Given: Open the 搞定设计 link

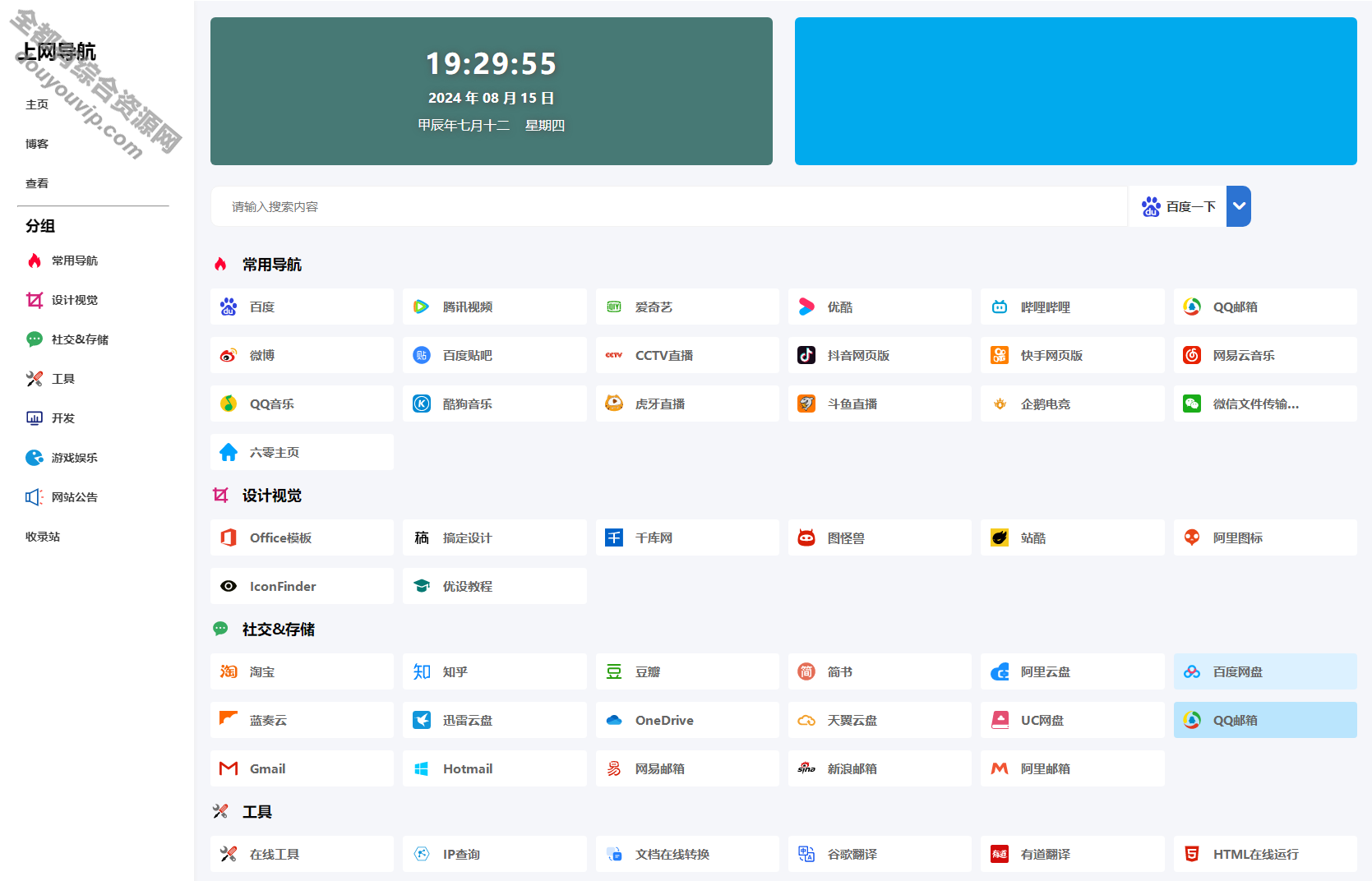Looking at the screenshot, I should tap(494, 537).
